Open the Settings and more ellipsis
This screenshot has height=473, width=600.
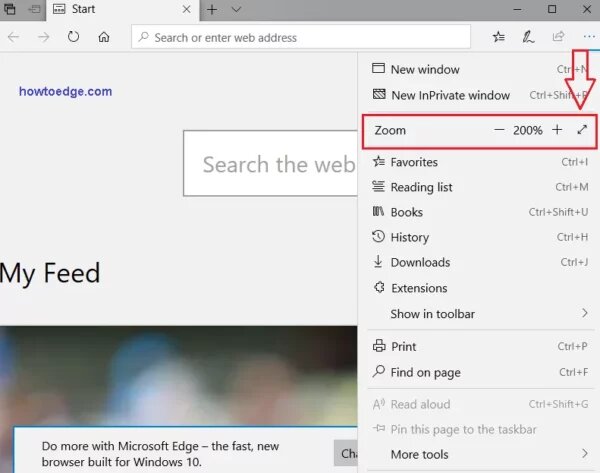589,37
